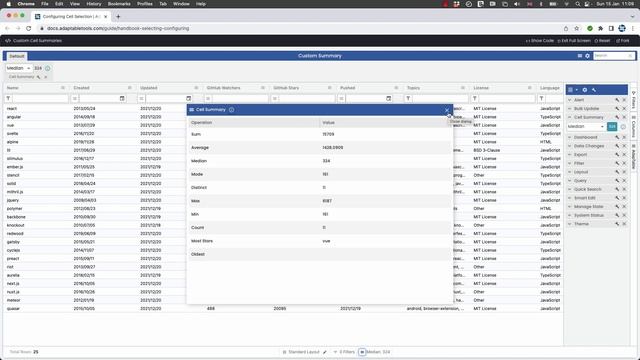
Task: Select the react row name cell
Action: (37, 109)
